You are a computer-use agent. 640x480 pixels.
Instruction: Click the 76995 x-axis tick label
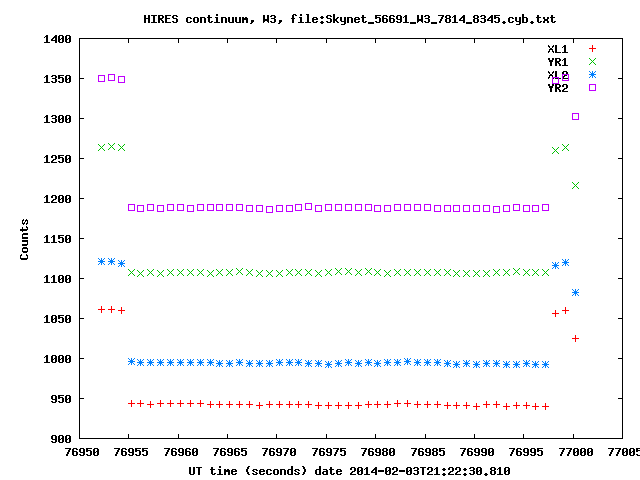[526, 452]
